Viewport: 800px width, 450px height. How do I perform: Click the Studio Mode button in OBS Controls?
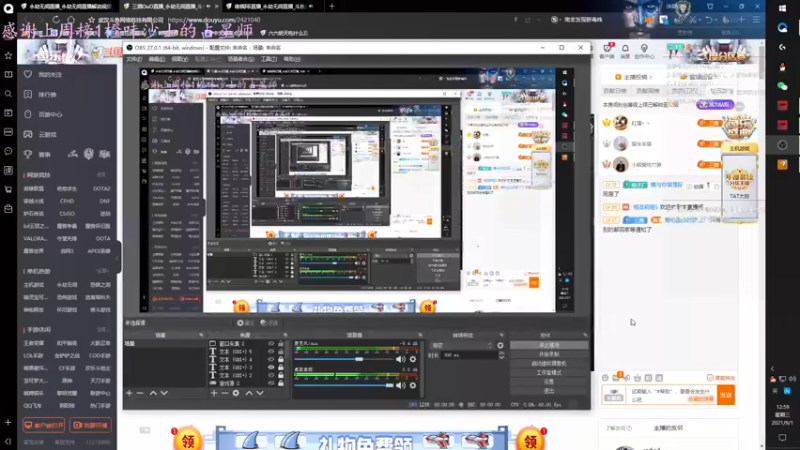tap(549, 373)
